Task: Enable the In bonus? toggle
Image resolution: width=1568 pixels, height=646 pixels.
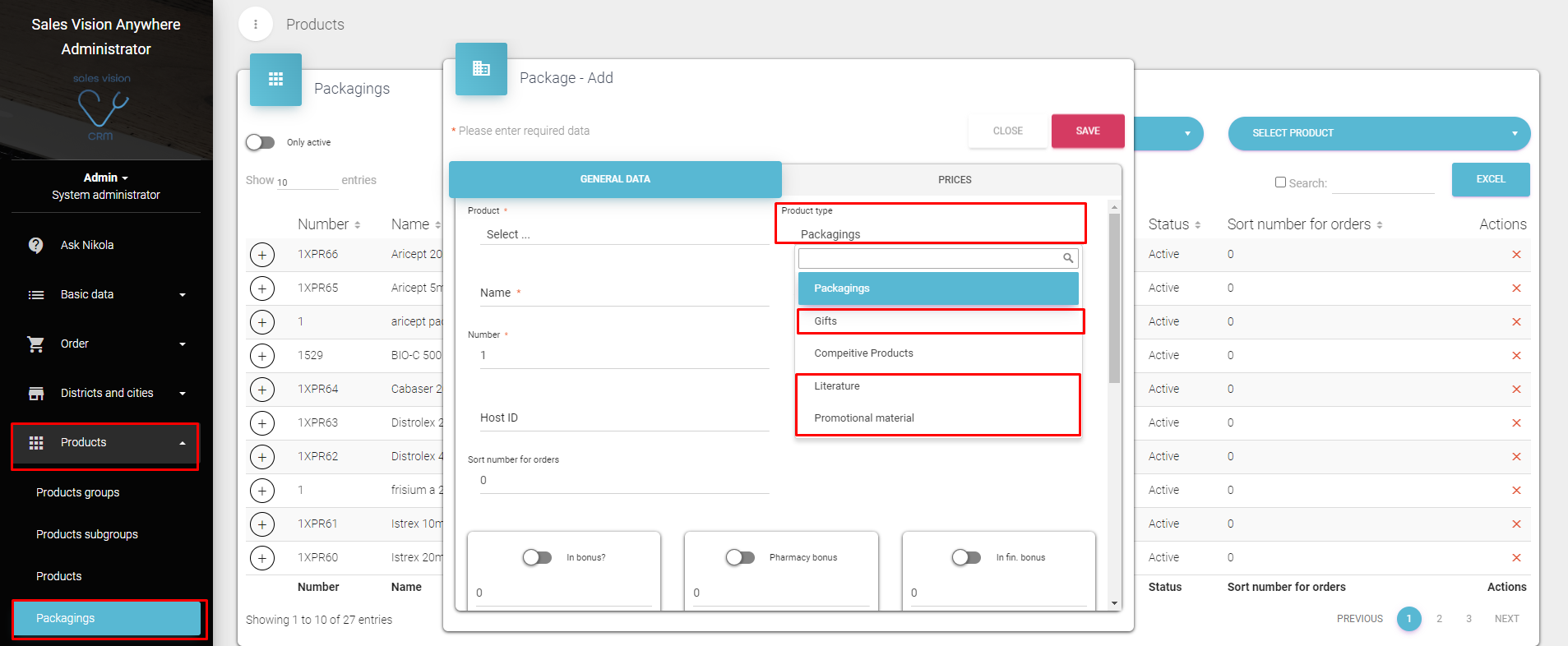Action: coord(537,557)
